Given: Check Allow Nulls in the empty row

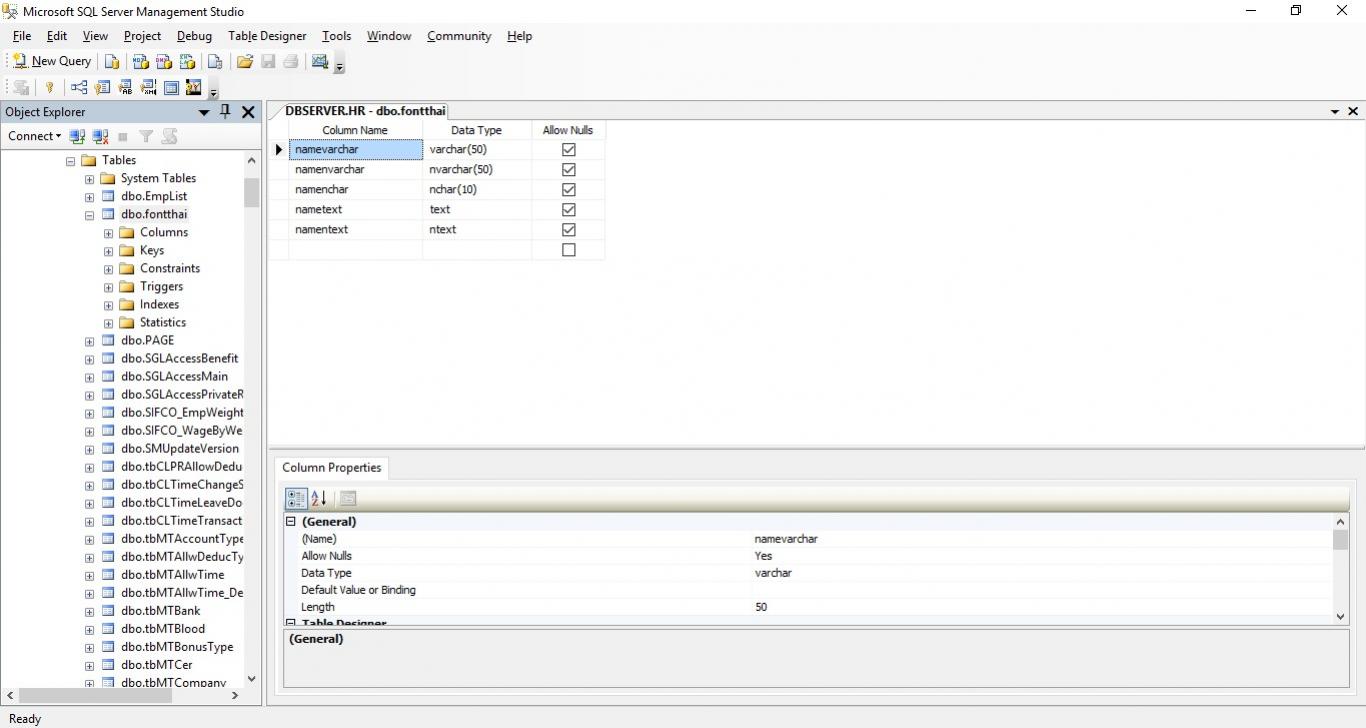Looking at the screenshot, I should [568, 250].
